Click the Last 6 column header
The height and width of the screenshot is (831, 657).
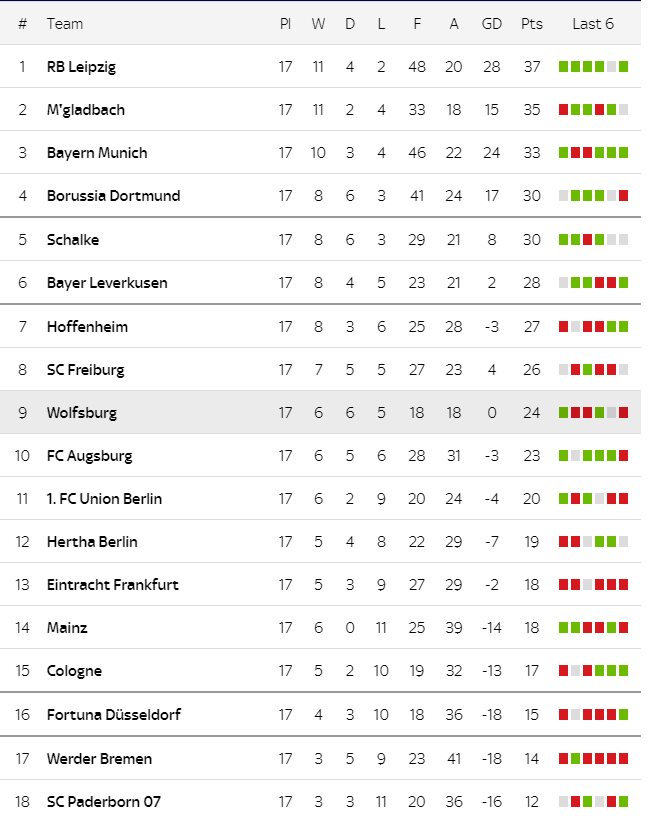593,24
